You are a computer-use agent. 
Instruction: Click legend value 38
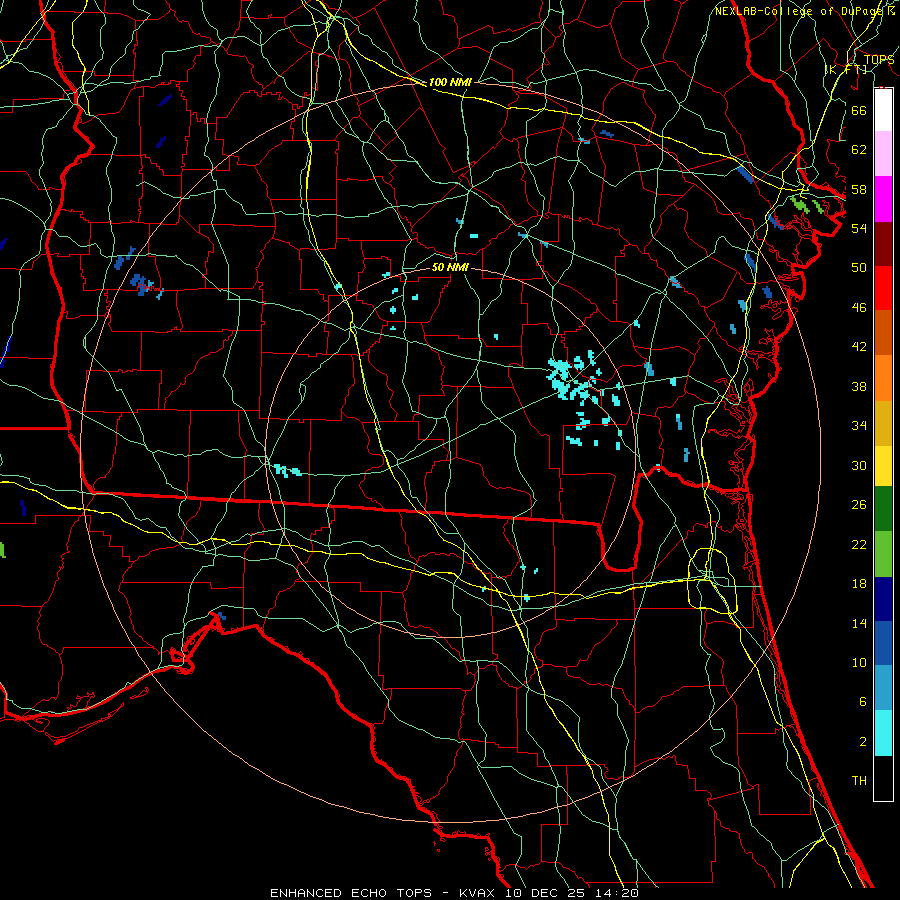click(859, 386)
